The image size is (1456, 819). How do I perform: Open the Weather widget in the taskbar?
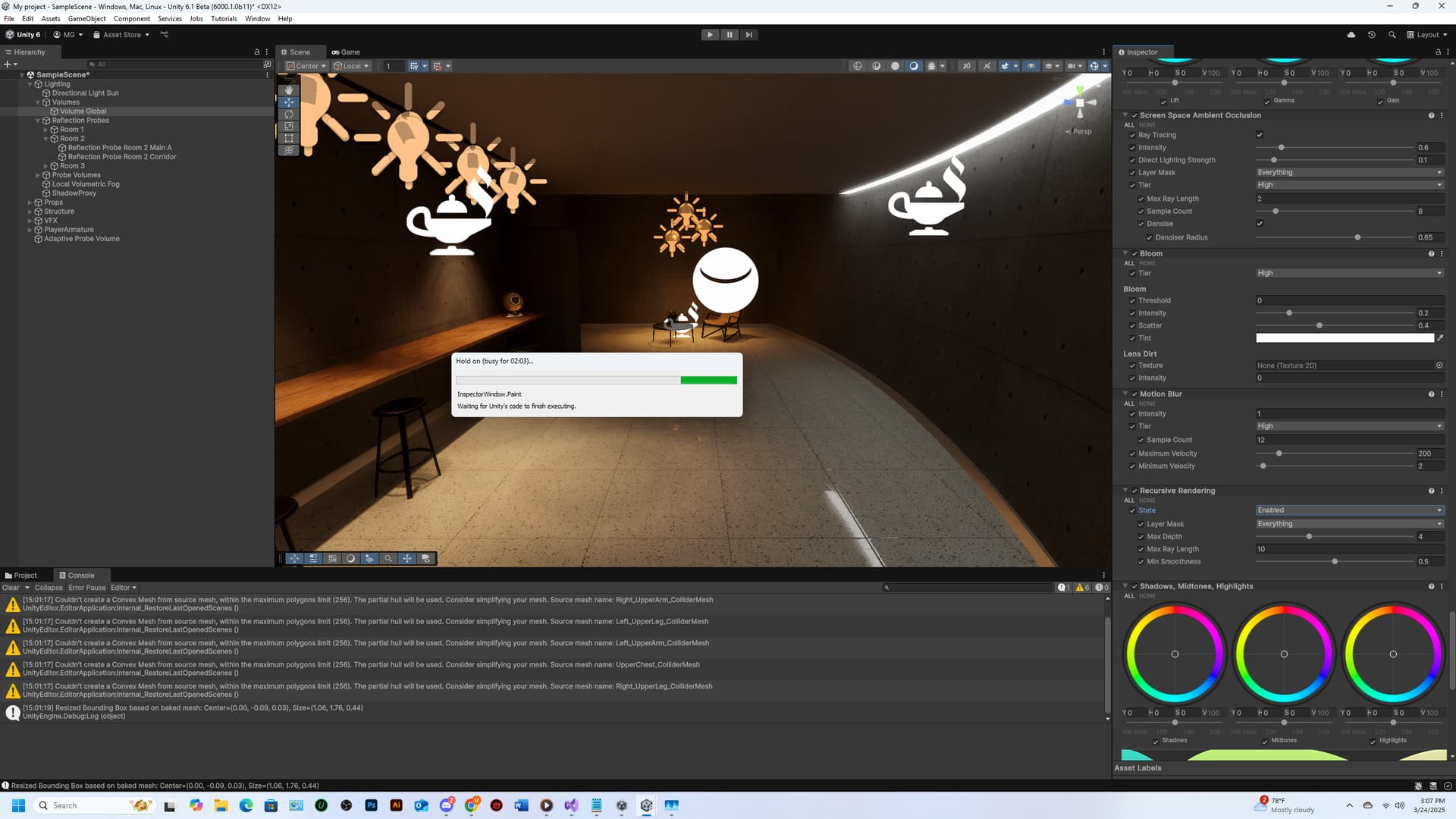(x=1285, y=805)
